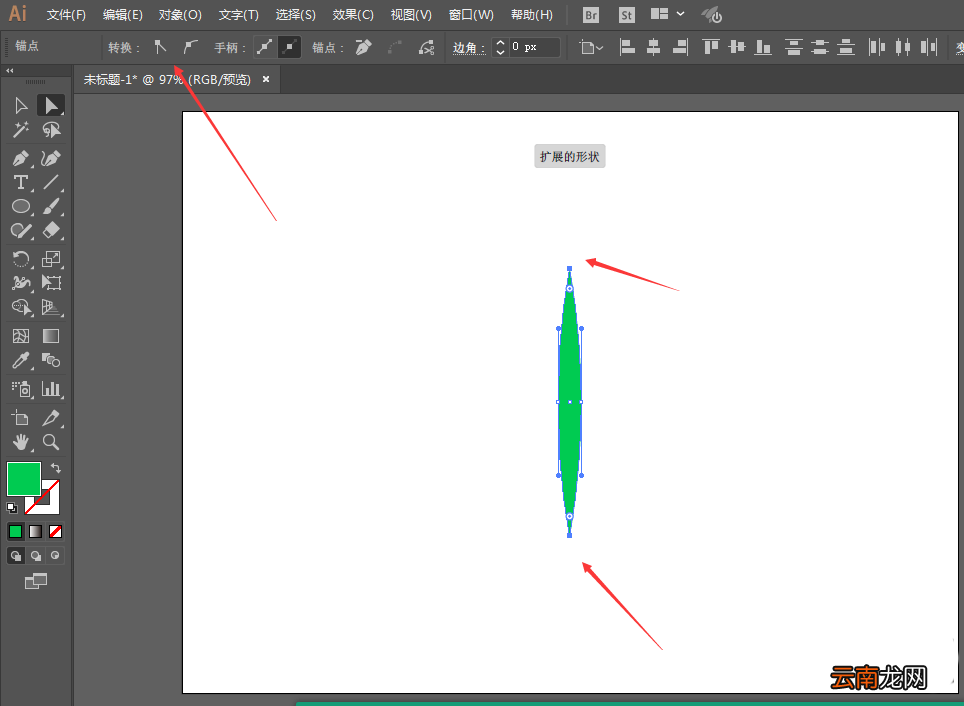Open the arrange documents dropdown

tap(668, 14)
